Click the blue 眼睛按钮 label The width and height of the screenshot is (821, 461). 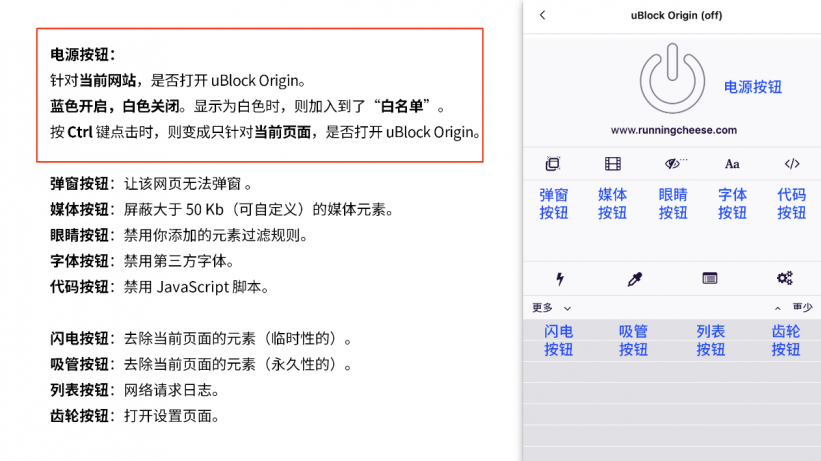pyautogui.click(x=673, y=204)
